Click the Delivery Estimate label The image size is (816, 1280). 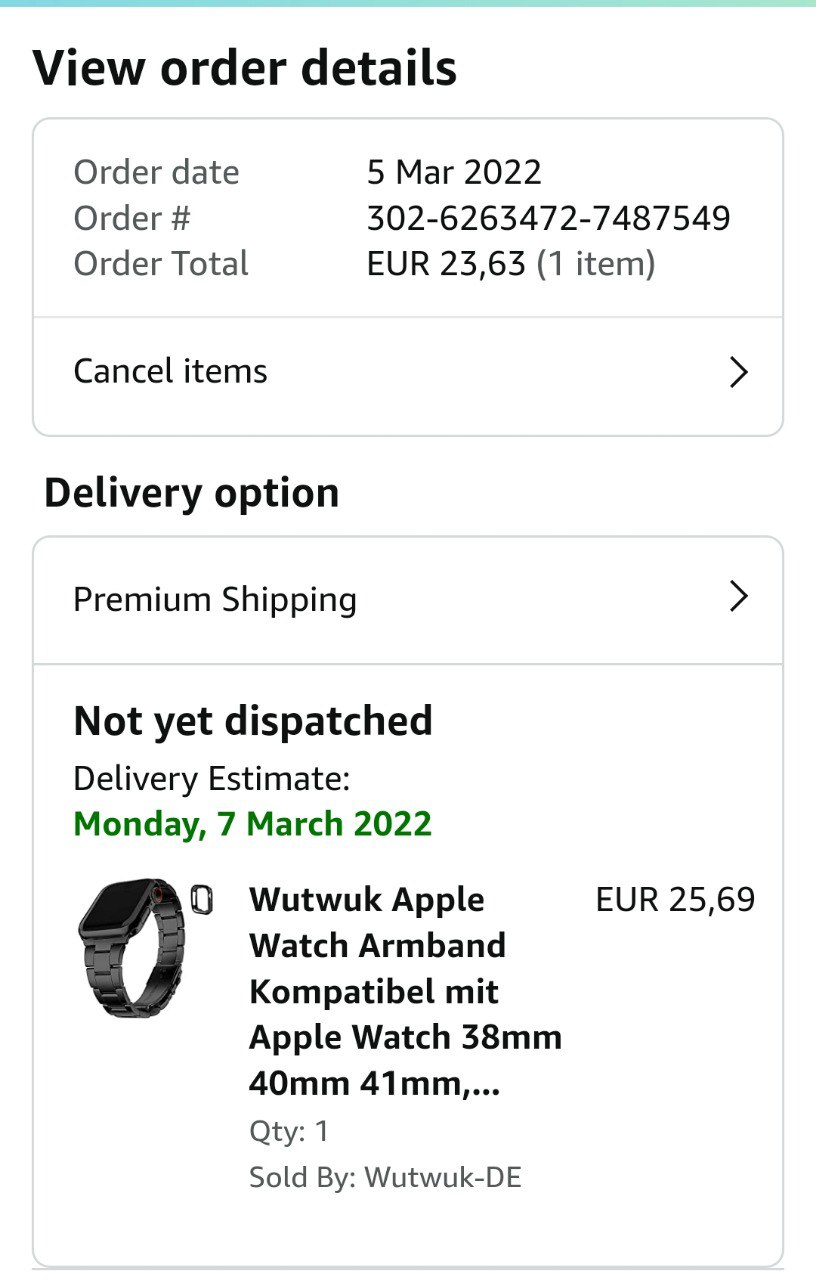point(212,778)
